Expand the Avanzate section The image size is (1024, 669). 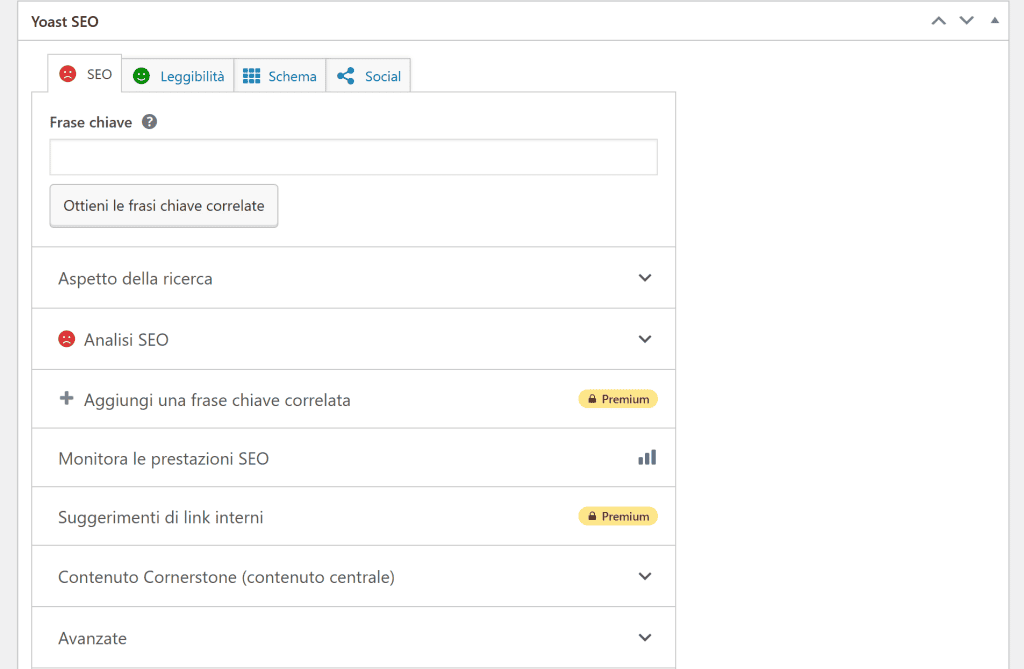353,638
